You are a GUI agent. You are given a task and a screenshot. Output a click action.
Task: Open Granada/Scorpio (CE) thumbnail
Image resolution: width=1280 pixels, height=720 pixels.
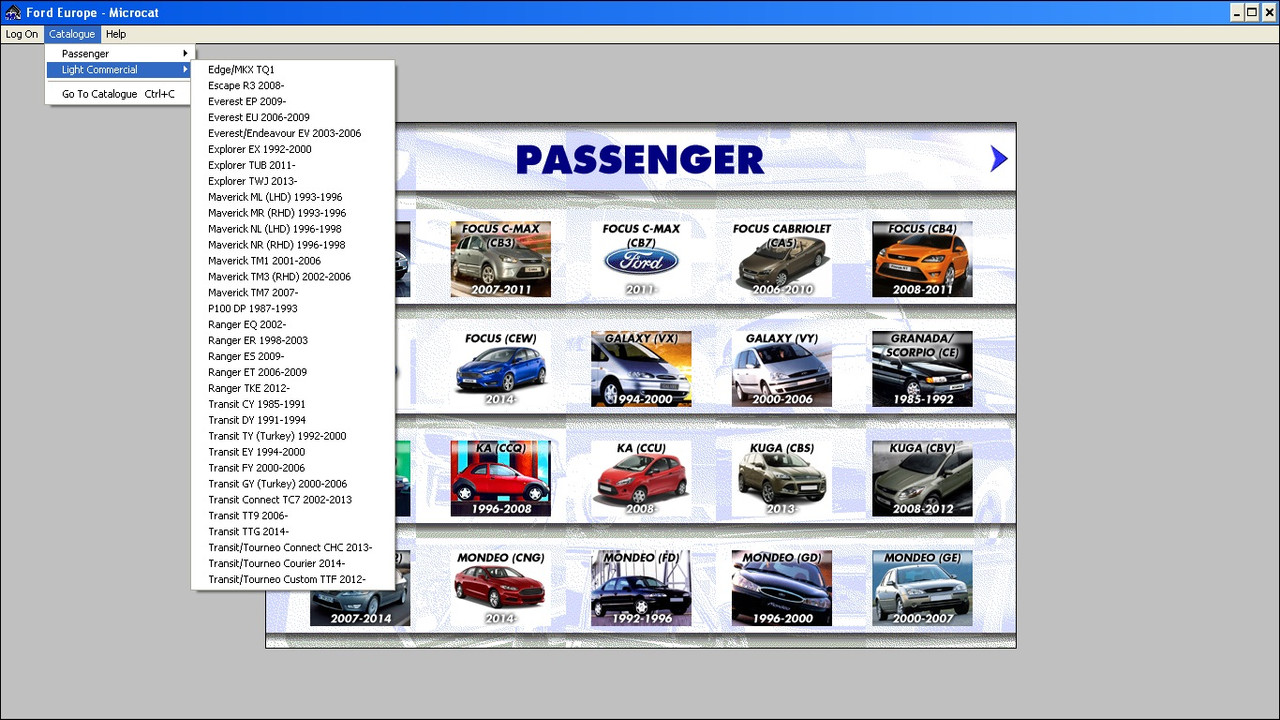pyautogui.click(x=922, y=369)
